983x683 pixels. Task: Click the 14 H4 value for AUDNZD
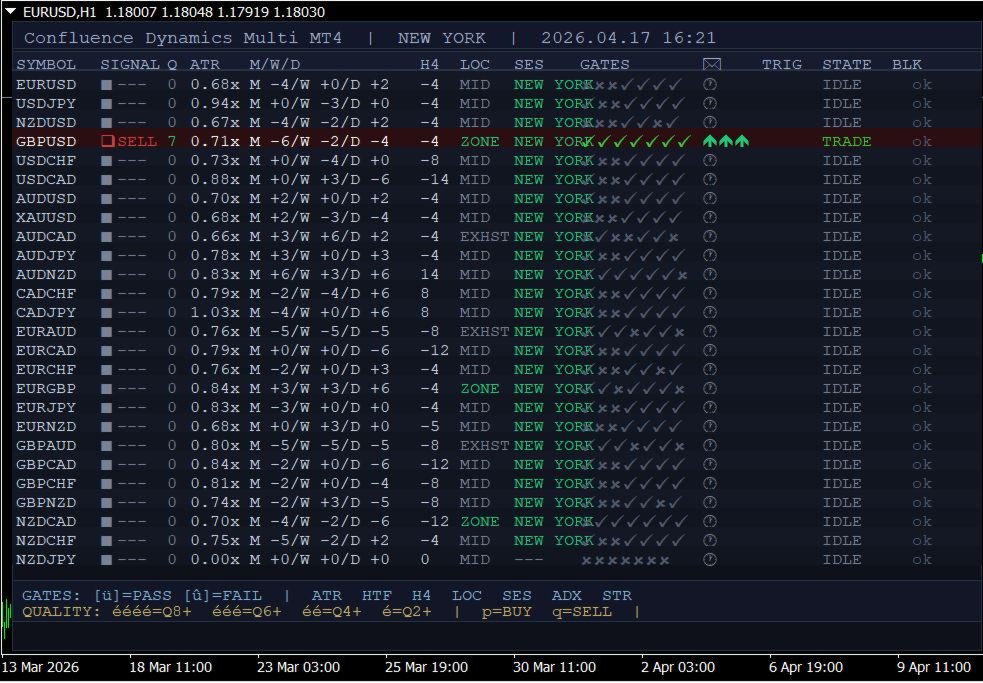coord(429,275)
